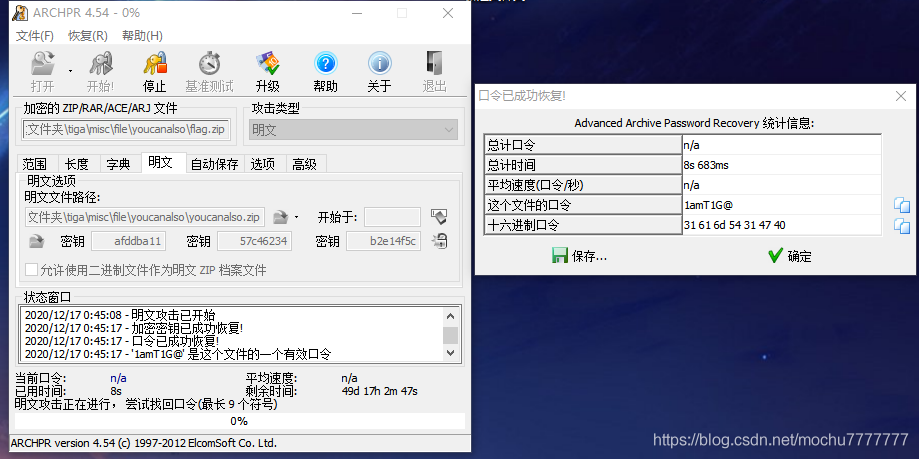Switch to the 字典 tab
Viewport: 919px width, 459px height.
pos(118,164)
